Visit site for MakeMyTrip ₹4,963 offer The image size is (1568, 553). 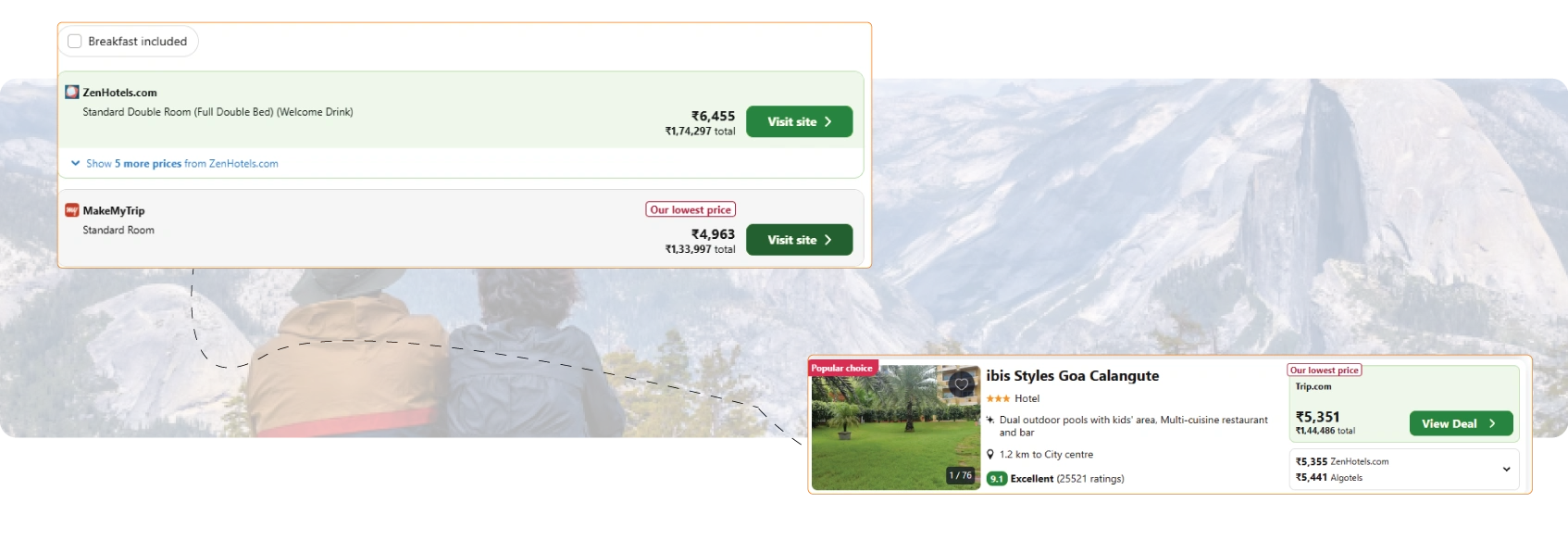[799, 240]
